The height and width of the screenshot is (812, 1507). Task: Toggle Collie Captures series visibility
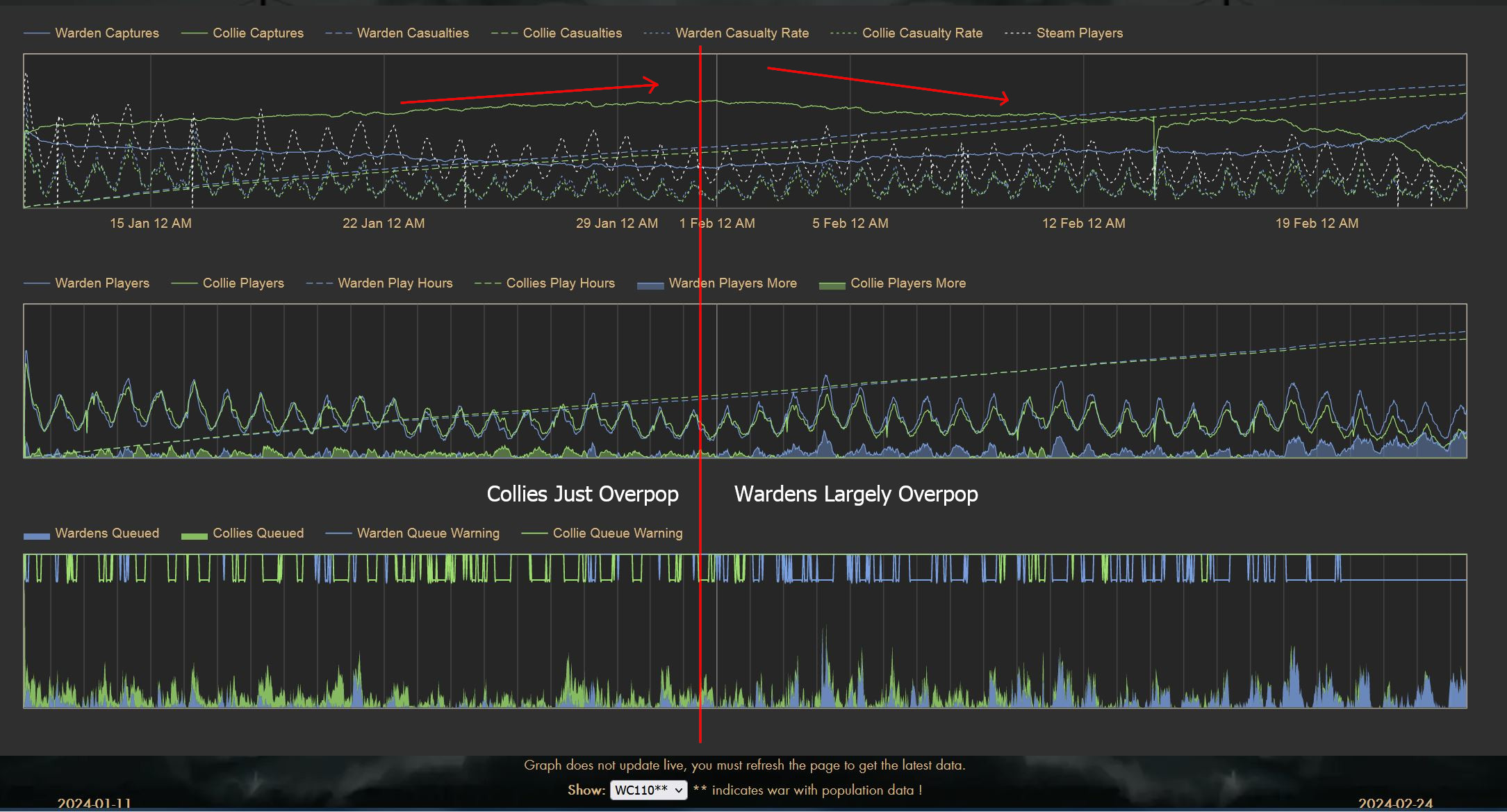(257, 33)
